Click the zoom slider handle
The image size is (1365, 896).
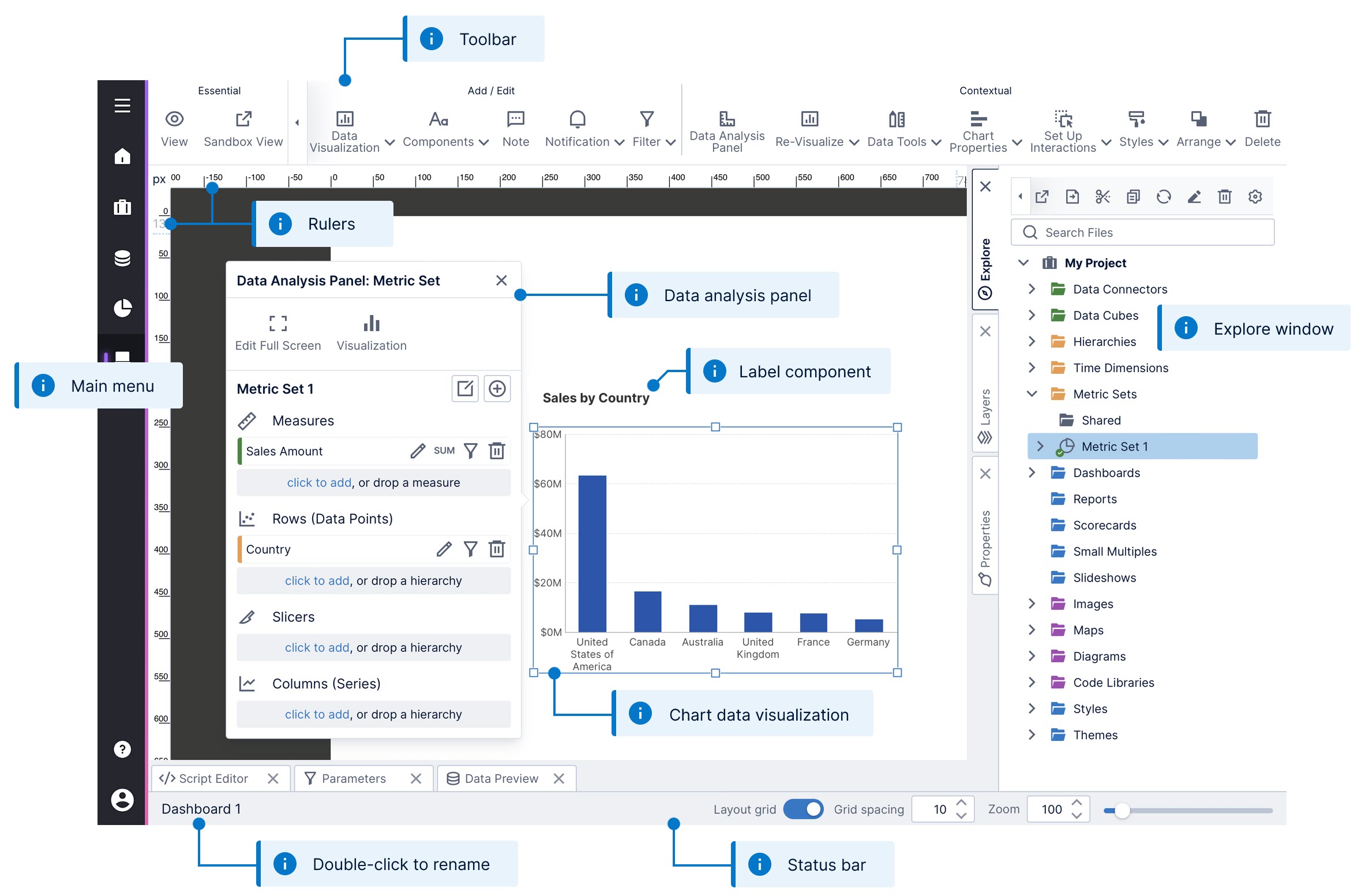click(1122, 810)
